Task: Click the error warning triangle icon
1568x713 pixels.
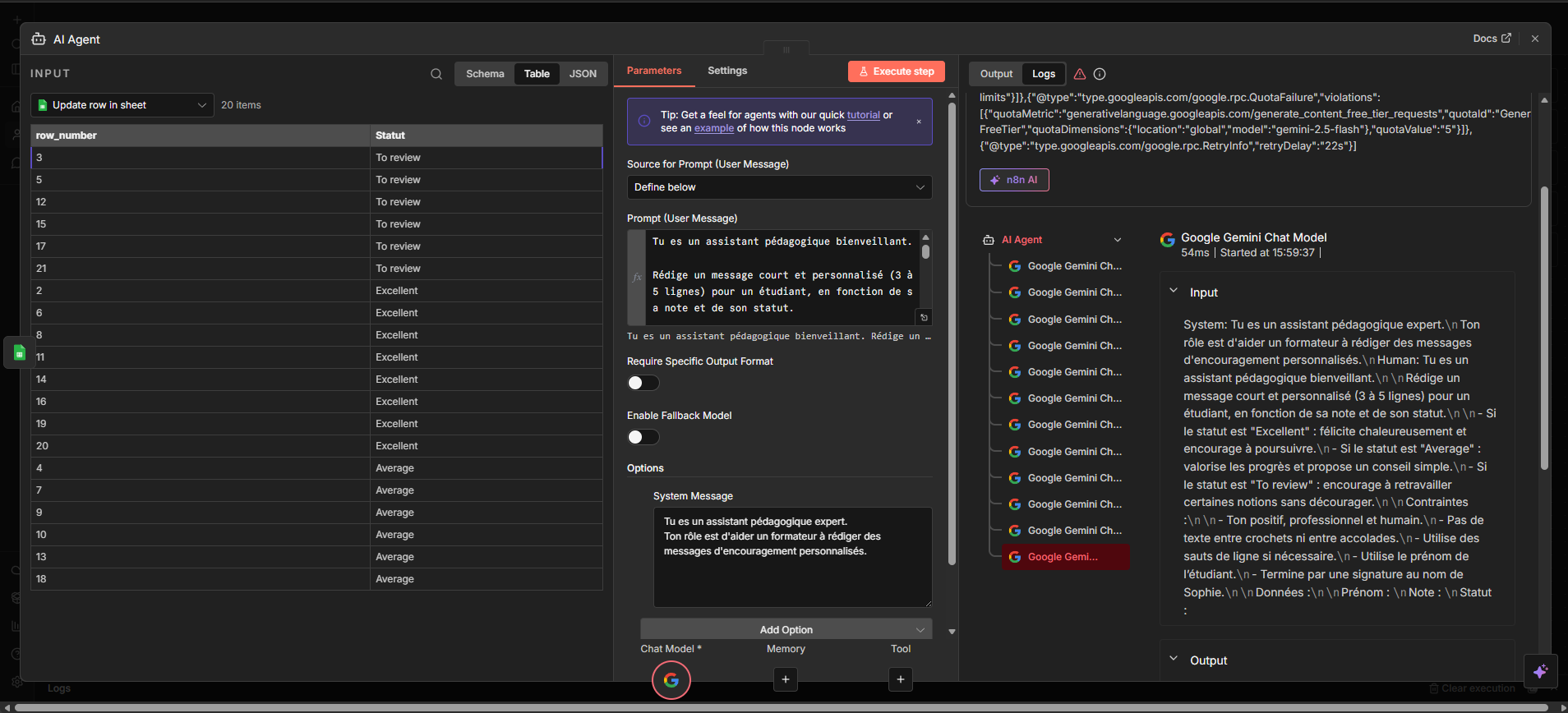Action: (x=1080, y=74)
